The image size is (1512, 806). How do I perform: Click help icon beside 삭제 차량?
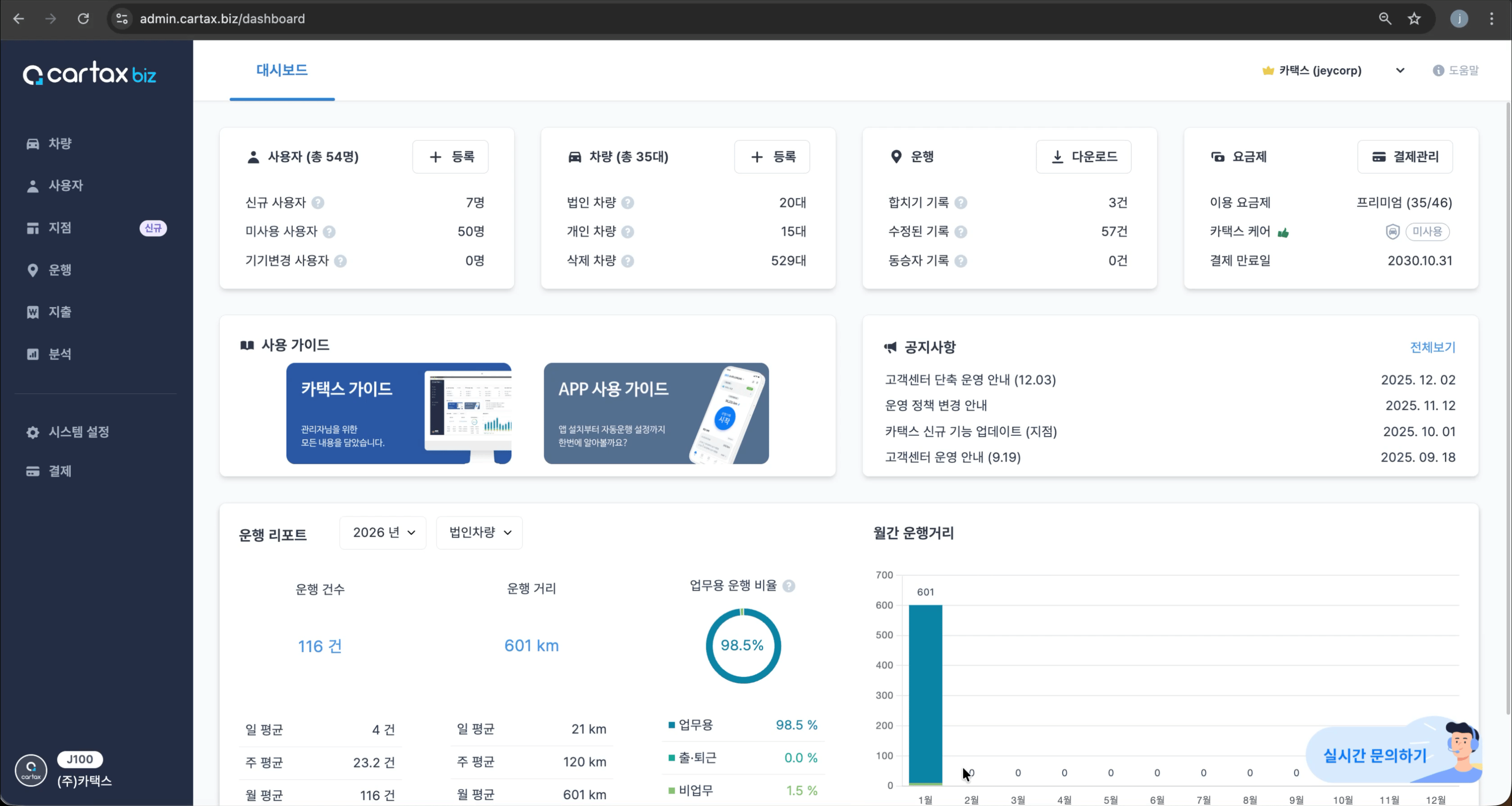pos(628,261)
